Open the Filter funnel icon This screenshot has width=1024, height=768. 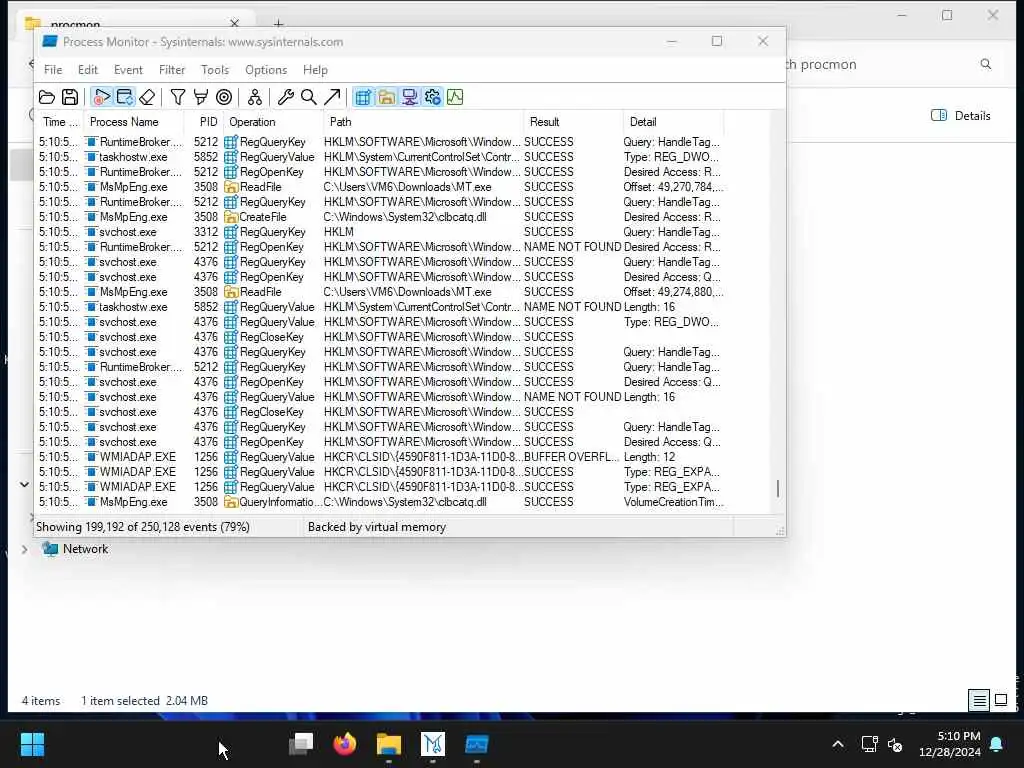(178, 97)
